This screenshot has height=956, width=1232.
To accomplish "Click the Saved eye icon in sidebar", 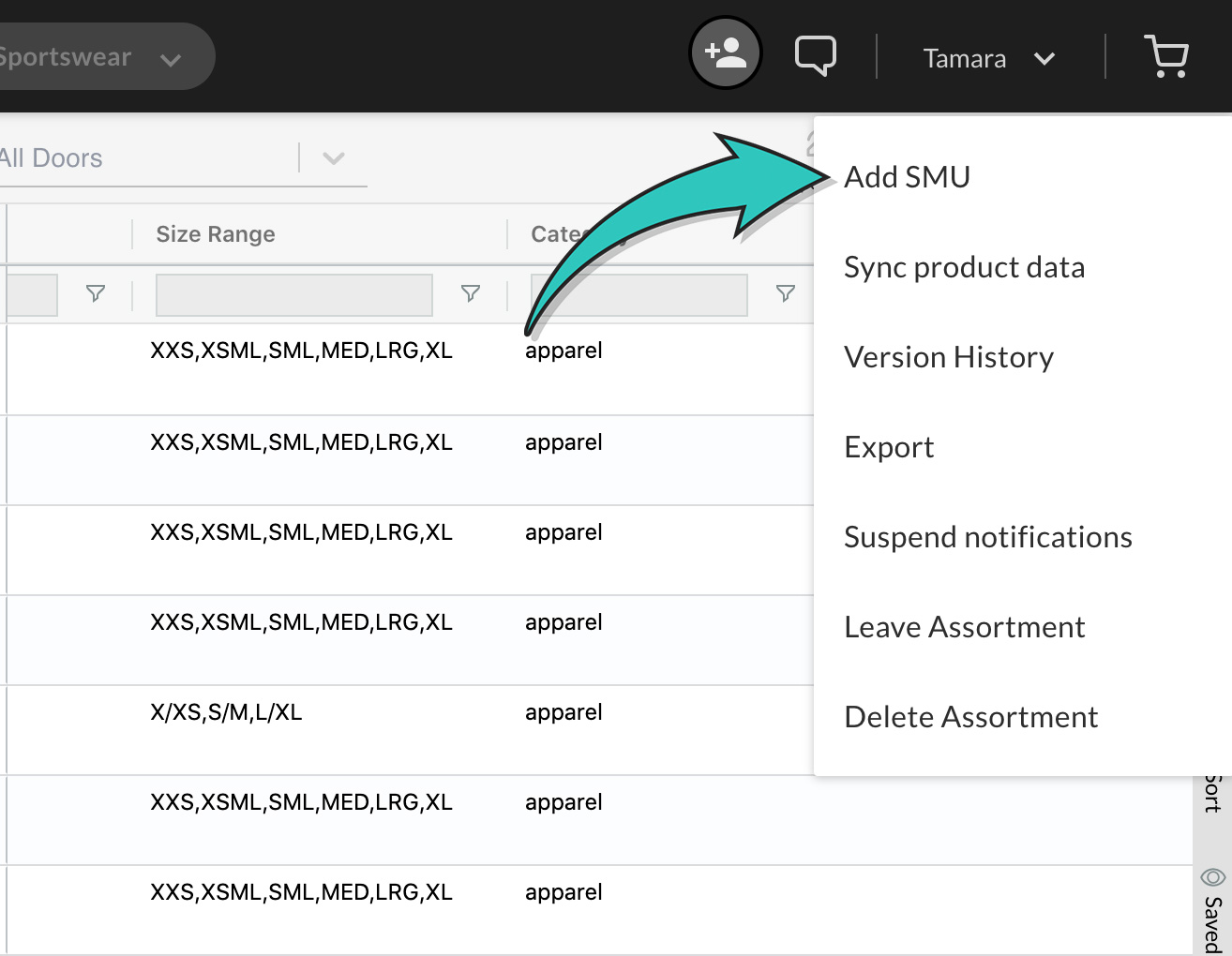I will pos(1212,877).
